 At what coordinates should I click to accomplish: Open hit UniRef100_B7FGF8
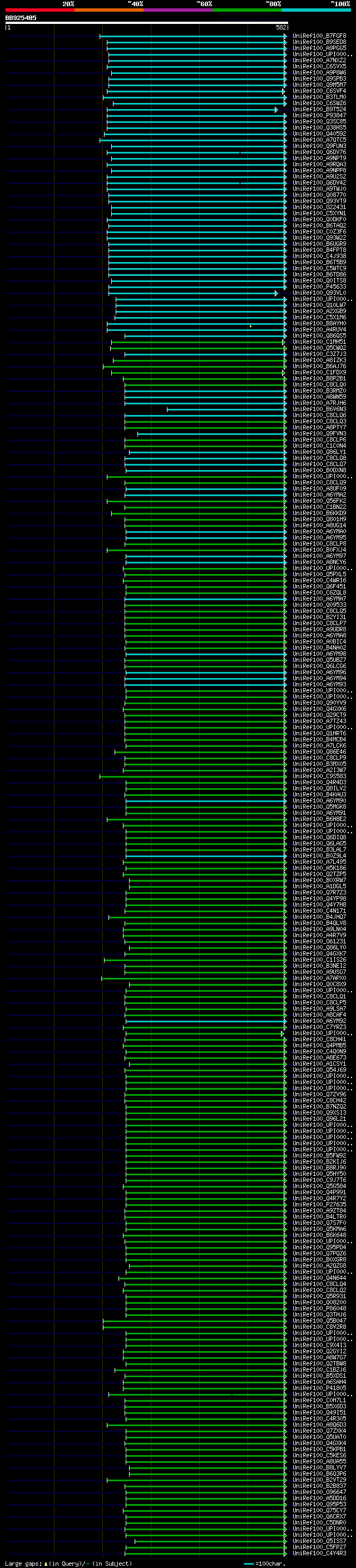(319, 36)
